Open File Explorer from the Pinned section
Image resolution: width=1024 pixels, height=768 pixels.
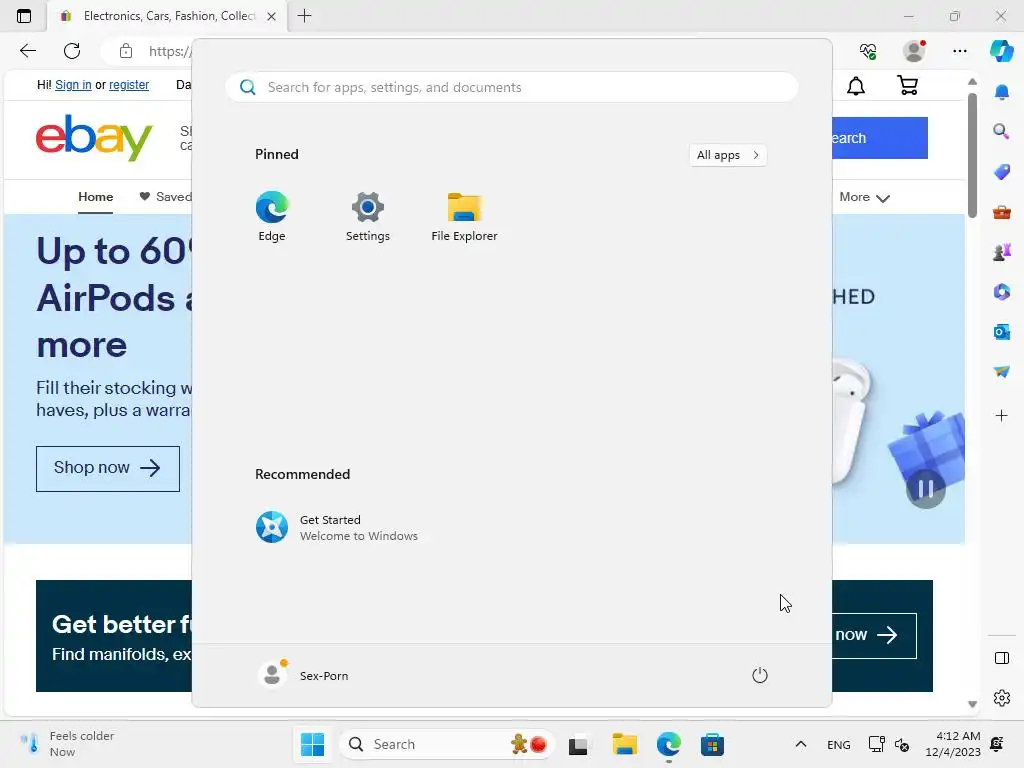pos(464,216)
